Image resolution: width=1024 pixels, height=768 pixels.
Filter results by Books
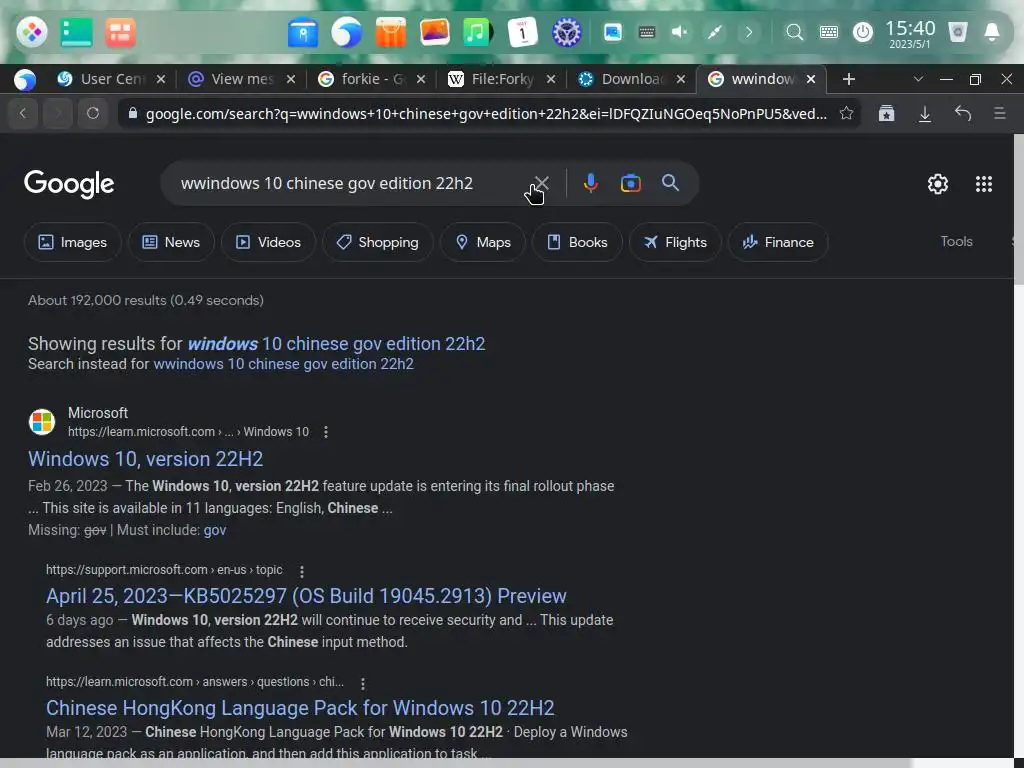577,242
